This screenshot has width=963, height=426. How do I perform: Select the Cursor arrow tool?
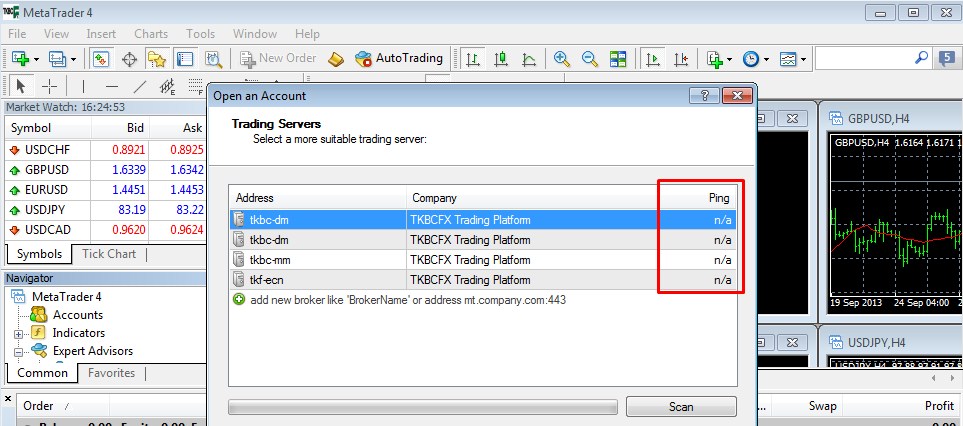pos(21,85)
